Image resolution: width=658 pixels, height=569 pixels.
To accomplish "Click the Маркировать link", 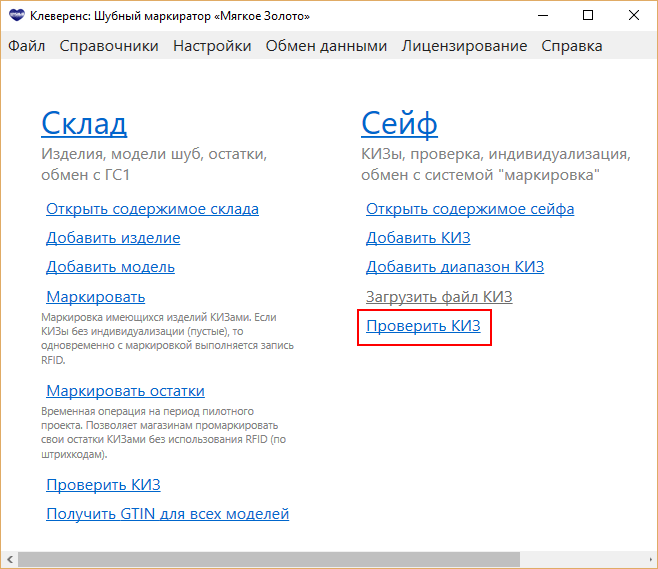I will (x=96, y=297).
